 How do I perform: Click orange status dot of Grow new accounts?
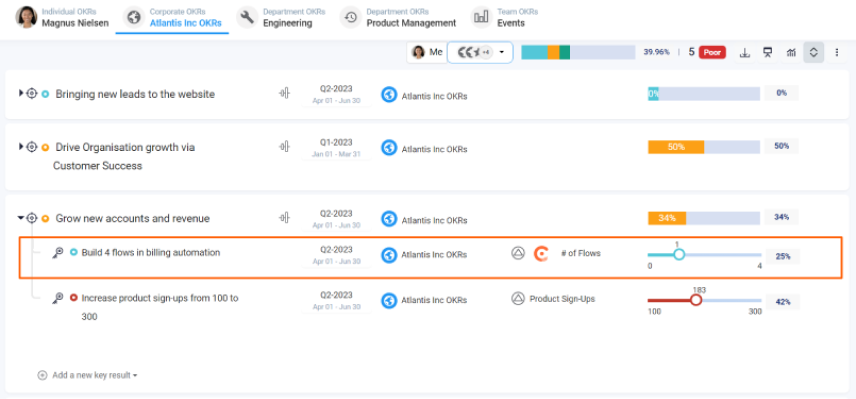point(45,218)
